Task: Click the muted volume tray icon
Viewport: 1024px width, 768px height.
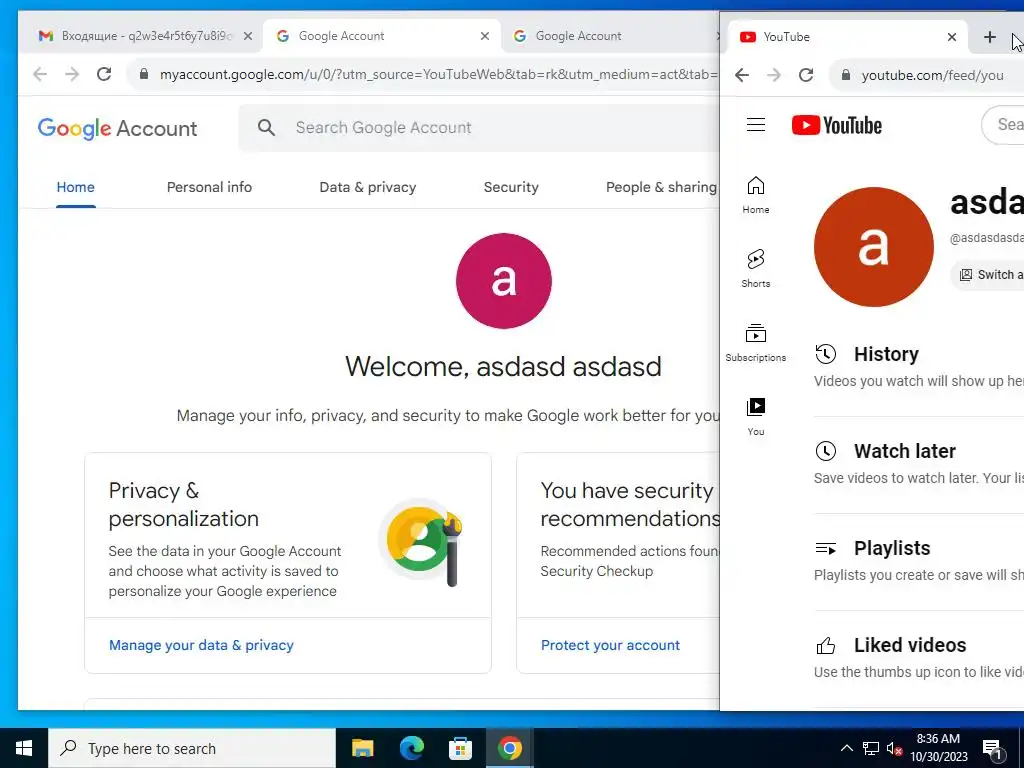Action: (x=894, y=748)
